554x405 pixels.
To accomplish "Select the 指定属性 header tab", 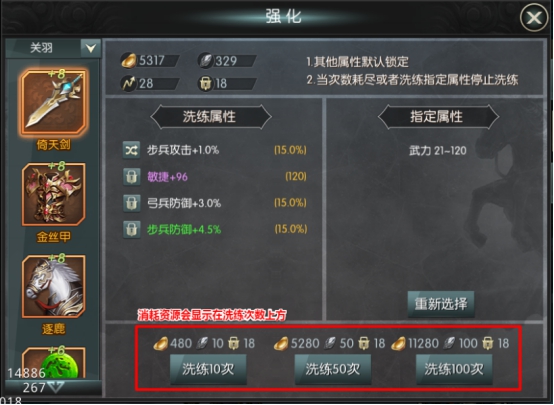I will tap(438, 117).
